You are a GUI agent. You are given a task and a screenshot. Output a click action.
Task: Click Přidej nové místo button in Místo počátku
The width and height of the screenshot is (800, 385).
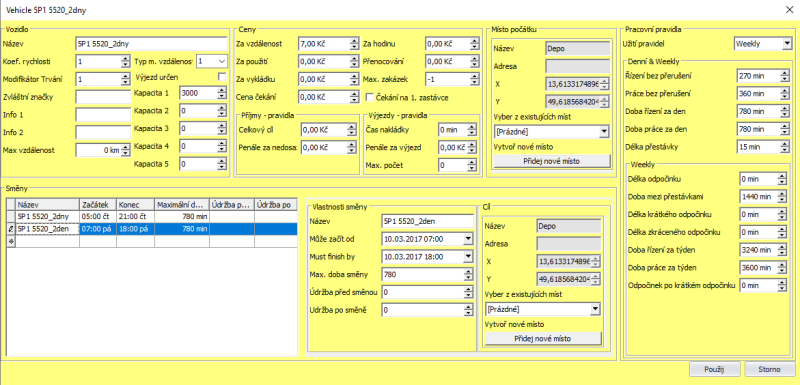552,161
